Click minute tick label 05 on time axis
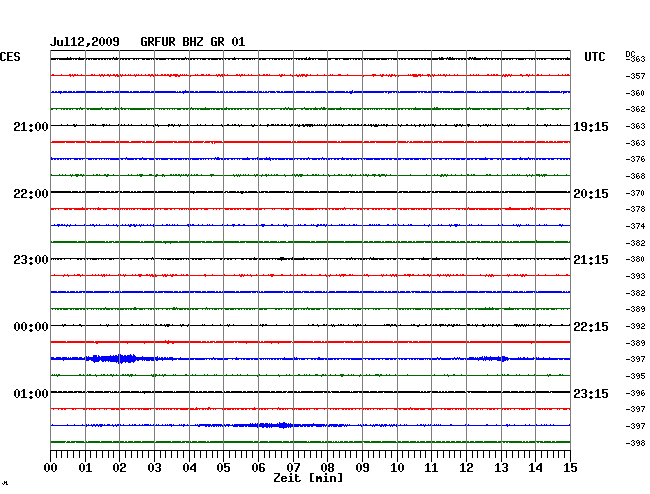The image size is (650, 494). [x=223, y=468]
